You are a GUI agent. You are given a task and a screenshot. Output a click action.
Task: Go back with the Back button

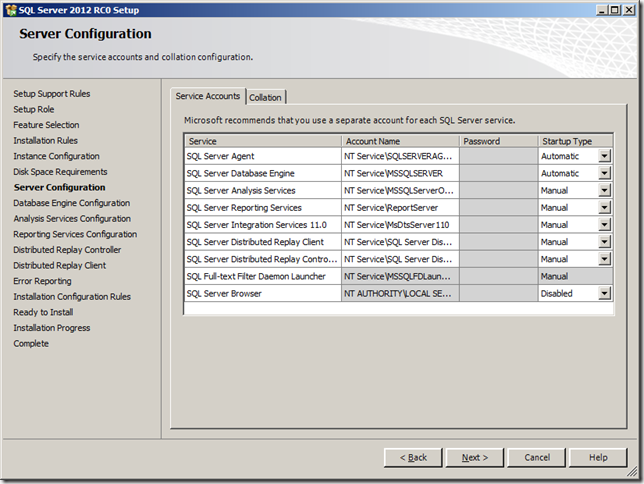coord(412,457)
